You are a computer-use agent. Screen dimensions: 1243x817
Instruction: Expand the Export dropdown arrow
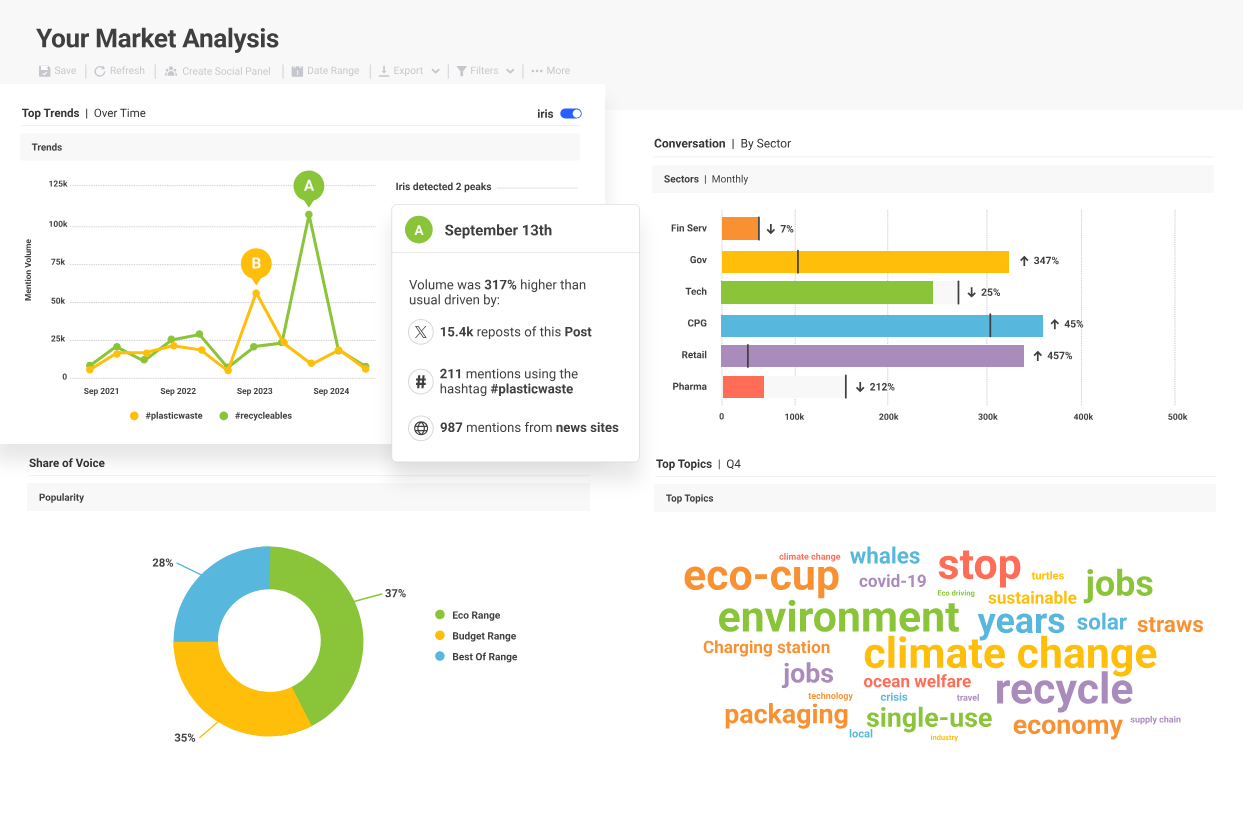(435, 71)
